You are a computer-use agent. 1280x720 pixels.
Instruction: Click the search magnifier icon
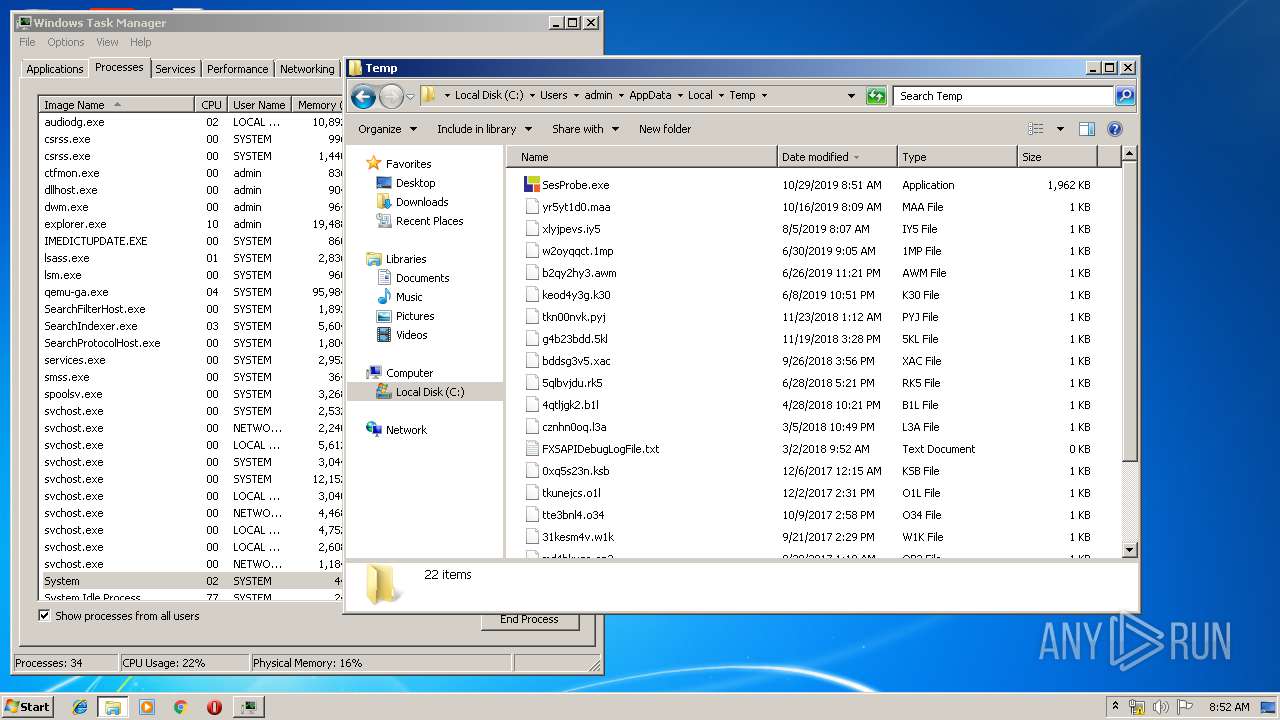pyautogui.click(x=1125, y=96)
